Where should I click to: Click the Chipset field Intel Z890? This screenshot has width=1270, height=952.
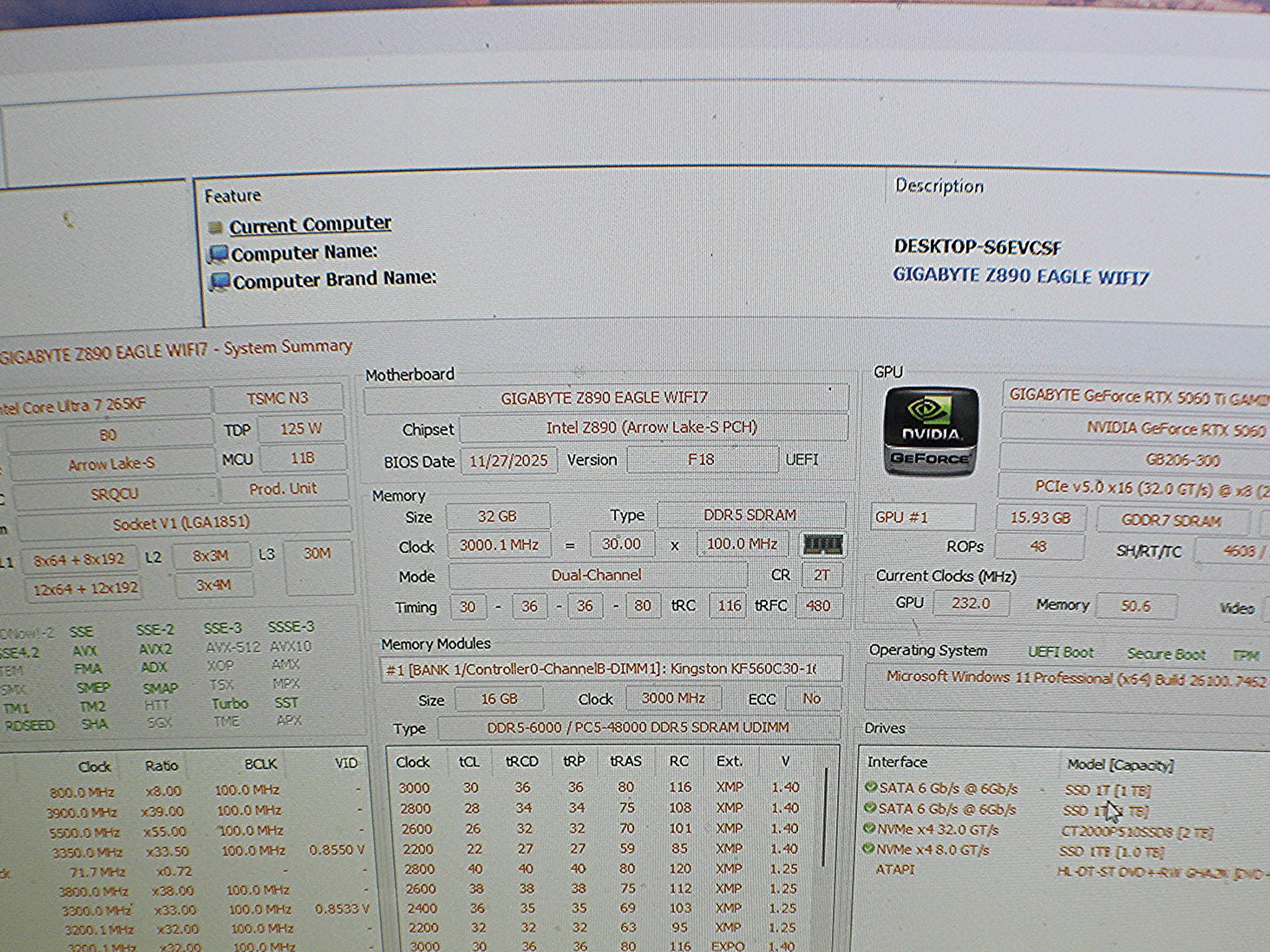653,428
